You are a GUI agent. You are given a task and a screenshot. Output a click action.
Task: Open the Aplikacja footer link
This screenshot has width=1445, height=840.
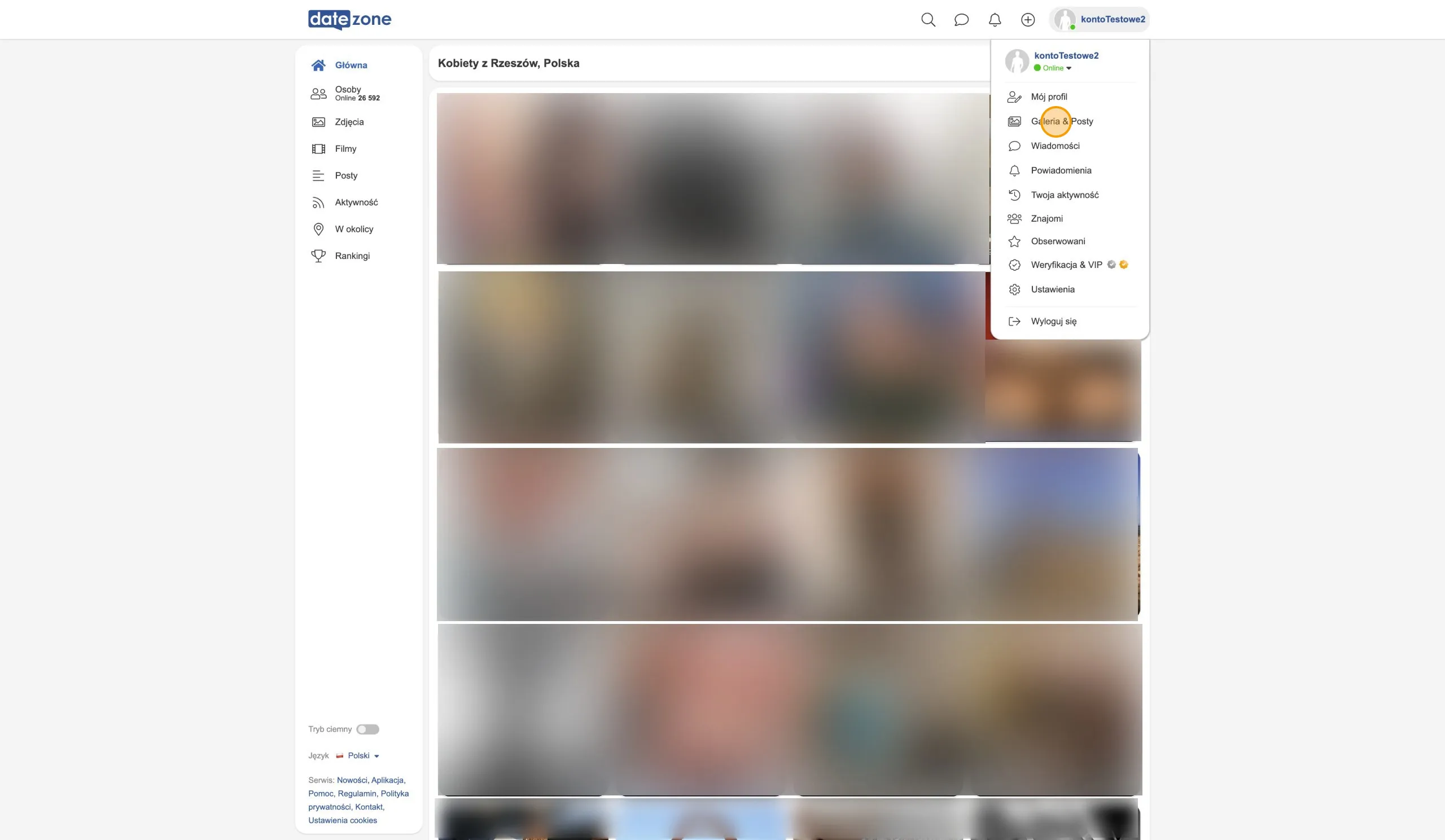pyautogui.click(x=387, y=780)
